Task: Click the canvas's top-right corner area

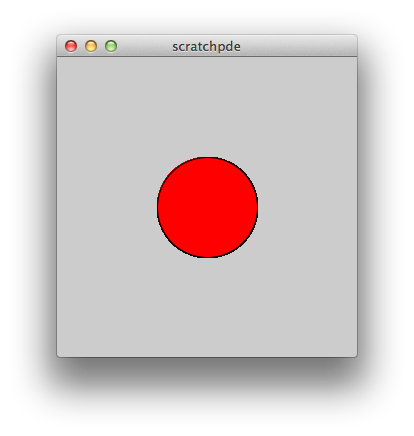Action: point(348,66)
